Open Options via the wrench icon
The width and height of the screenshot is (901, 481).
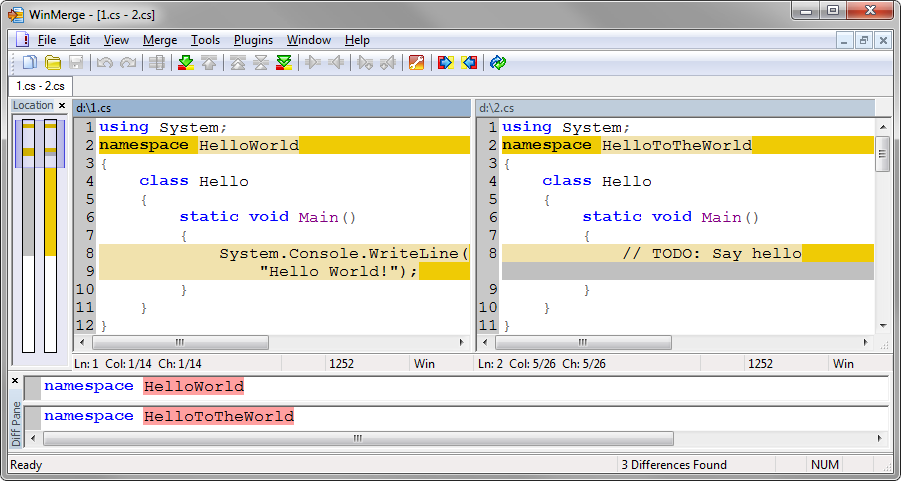click(x=417, y=62)
